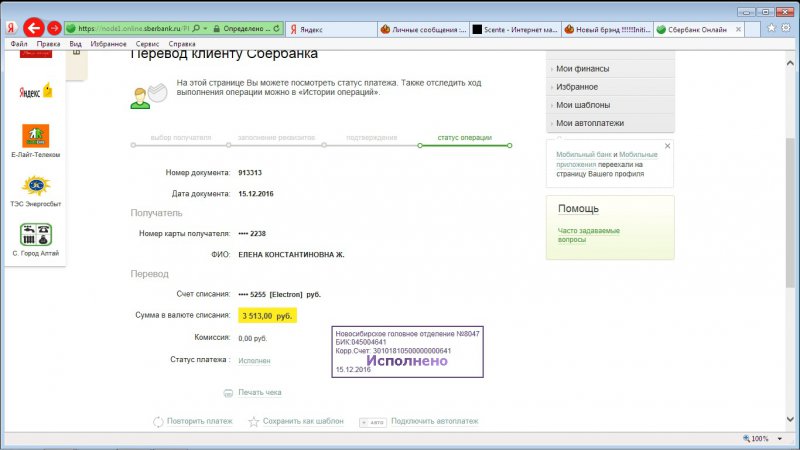Image resolution: width=800 pixels, height=450 pixels.
Task: Click the заполнение реквизитов step marker
Action: 229,145
